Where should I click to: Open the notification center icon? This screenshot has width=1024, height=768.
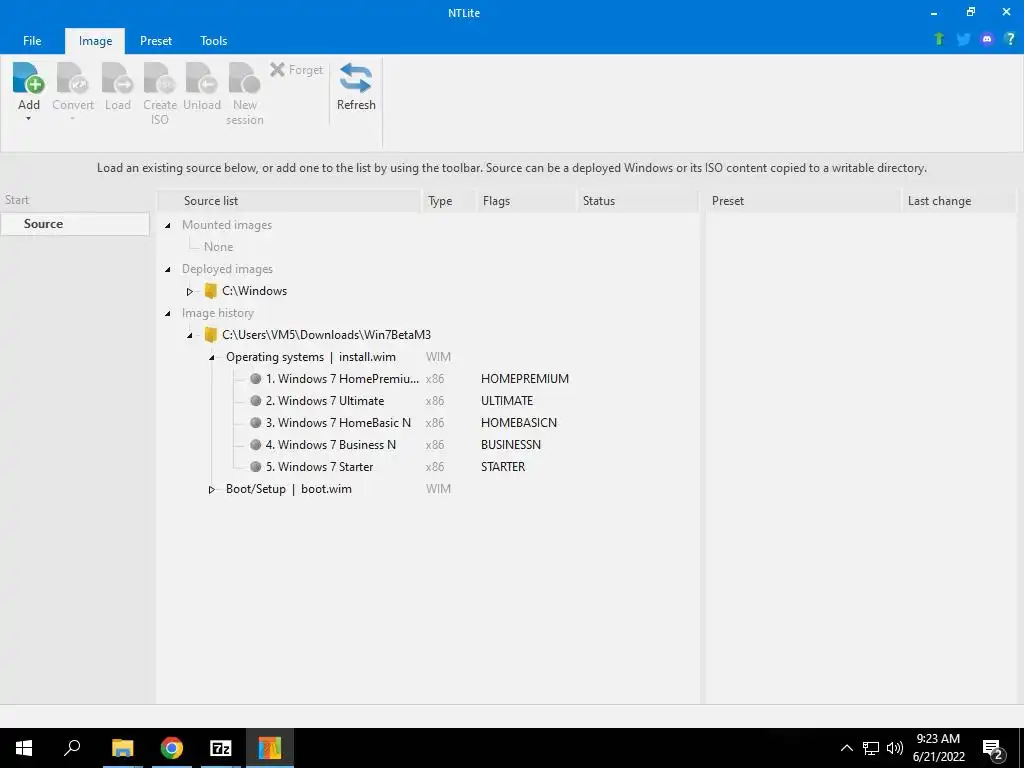(993, 749)
